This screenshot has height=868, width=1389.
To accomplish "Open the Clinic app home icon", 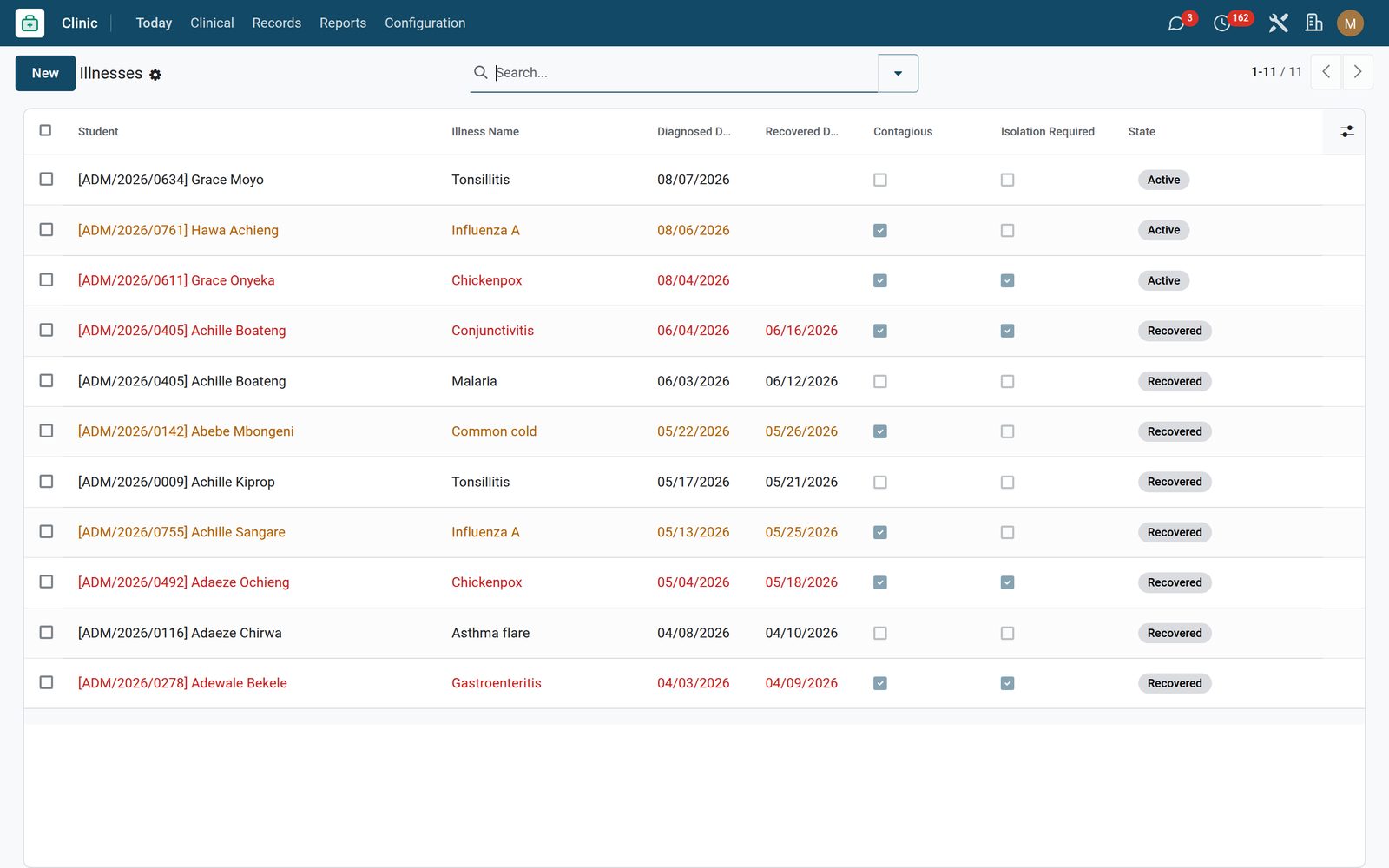I will (x=30, y=23).
